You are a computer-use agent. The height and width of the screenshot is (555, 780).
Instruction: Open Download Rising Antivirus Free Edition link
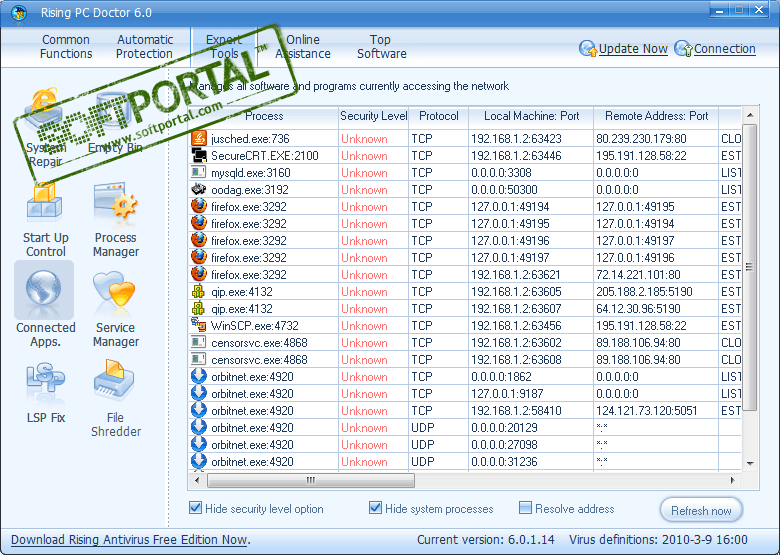pyautogui.click(x=130, y=540)
